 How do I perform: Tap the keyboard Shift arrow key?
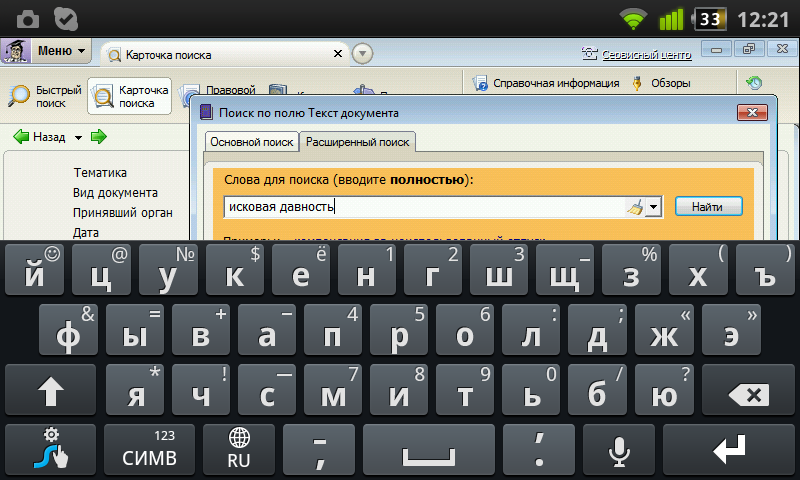point(51,390)
